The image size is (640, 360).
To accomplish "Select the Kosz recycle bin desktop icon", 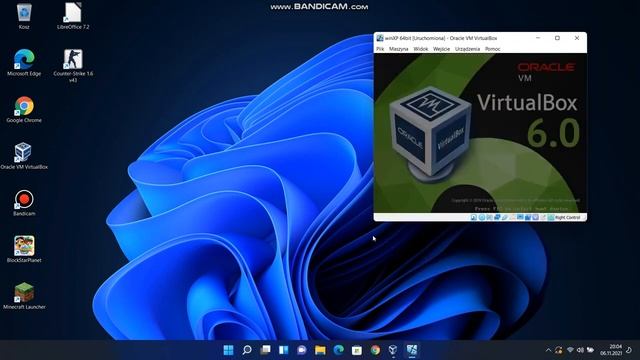I will (x=24, y=16).
